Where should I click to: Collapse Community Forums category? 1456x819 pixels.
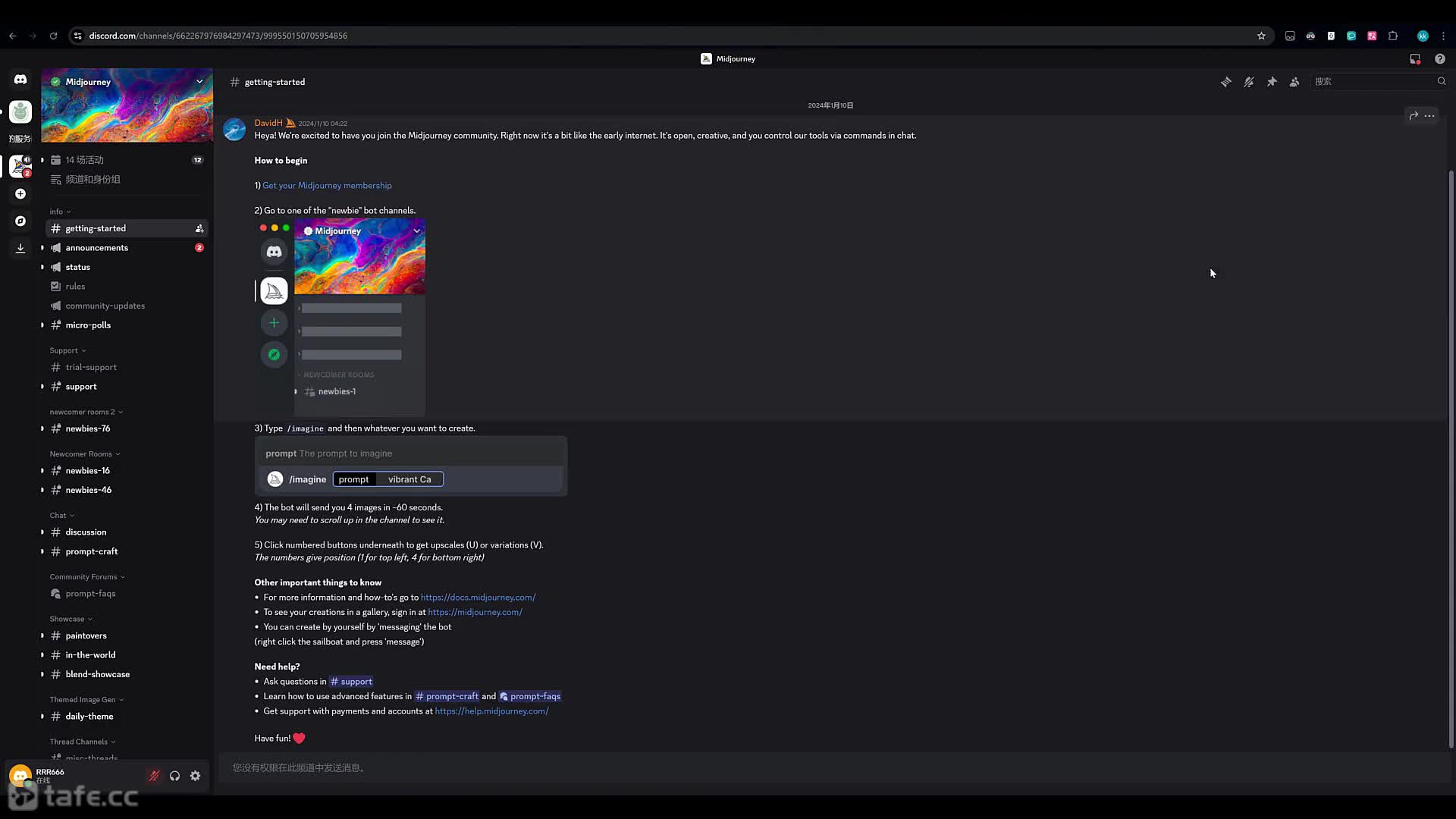(87, 577)
